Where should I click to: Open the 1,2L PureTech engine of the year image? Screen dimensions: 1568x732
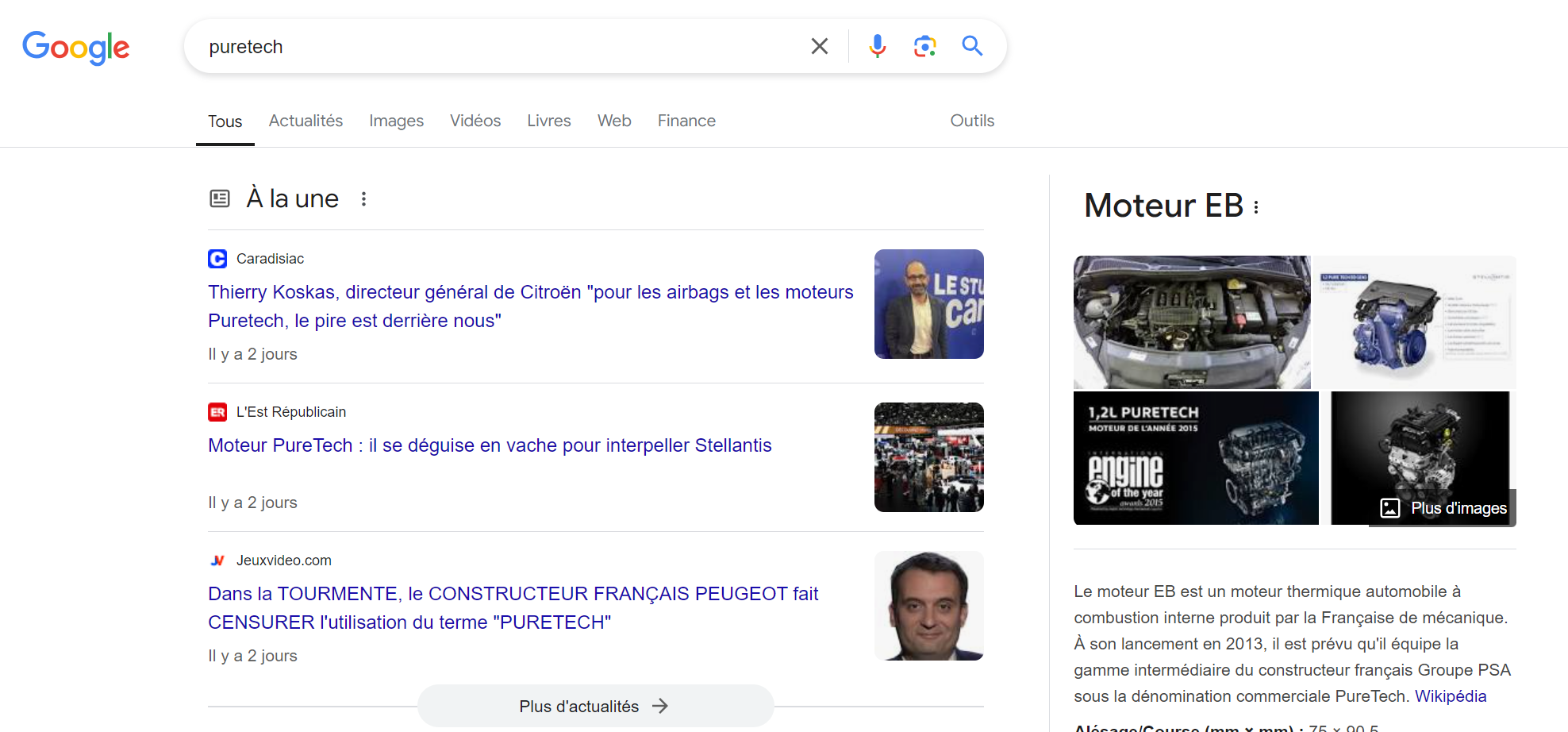[x=1196, y=458]
